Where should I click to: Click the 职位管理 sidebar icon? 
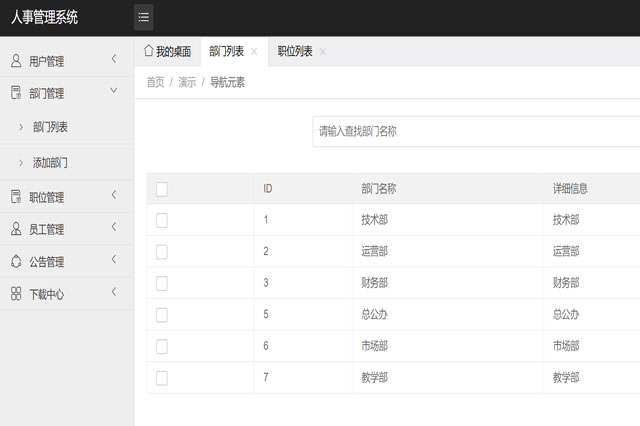(16, 197)
